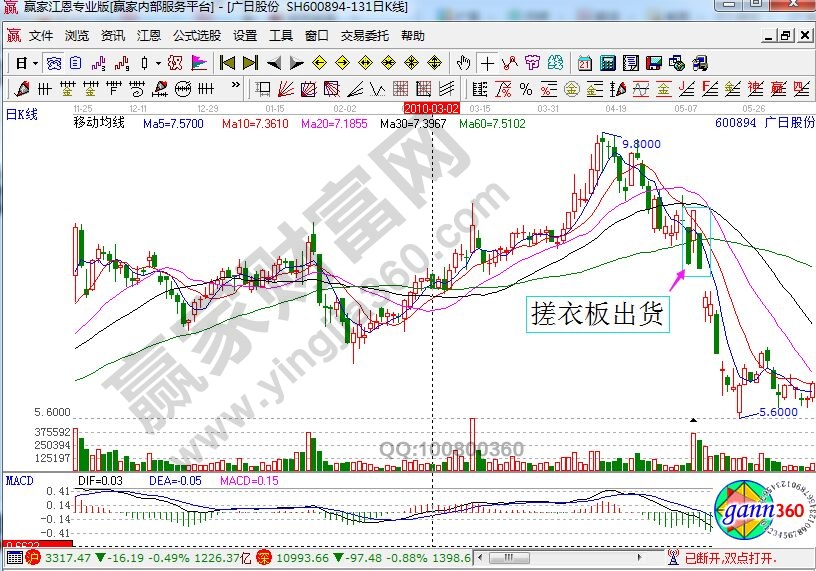
Task: Open the calculator tool
Action: coord(607,62)
